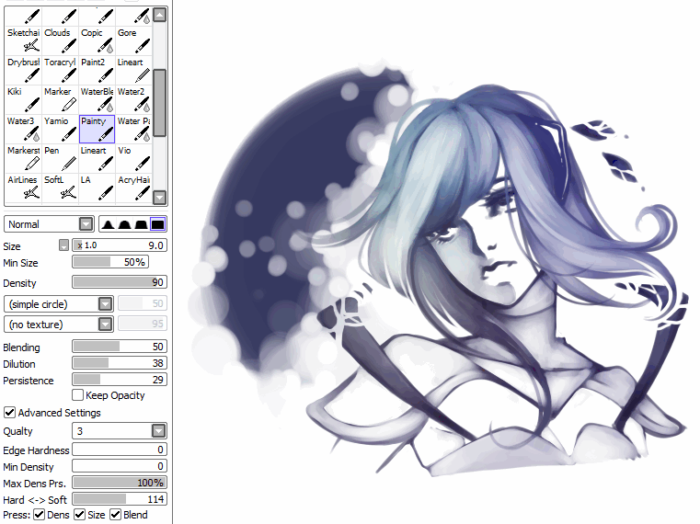Choose the sharpest peaked brush edge shape
Screen dimensions: 700x524
[108, 224]
